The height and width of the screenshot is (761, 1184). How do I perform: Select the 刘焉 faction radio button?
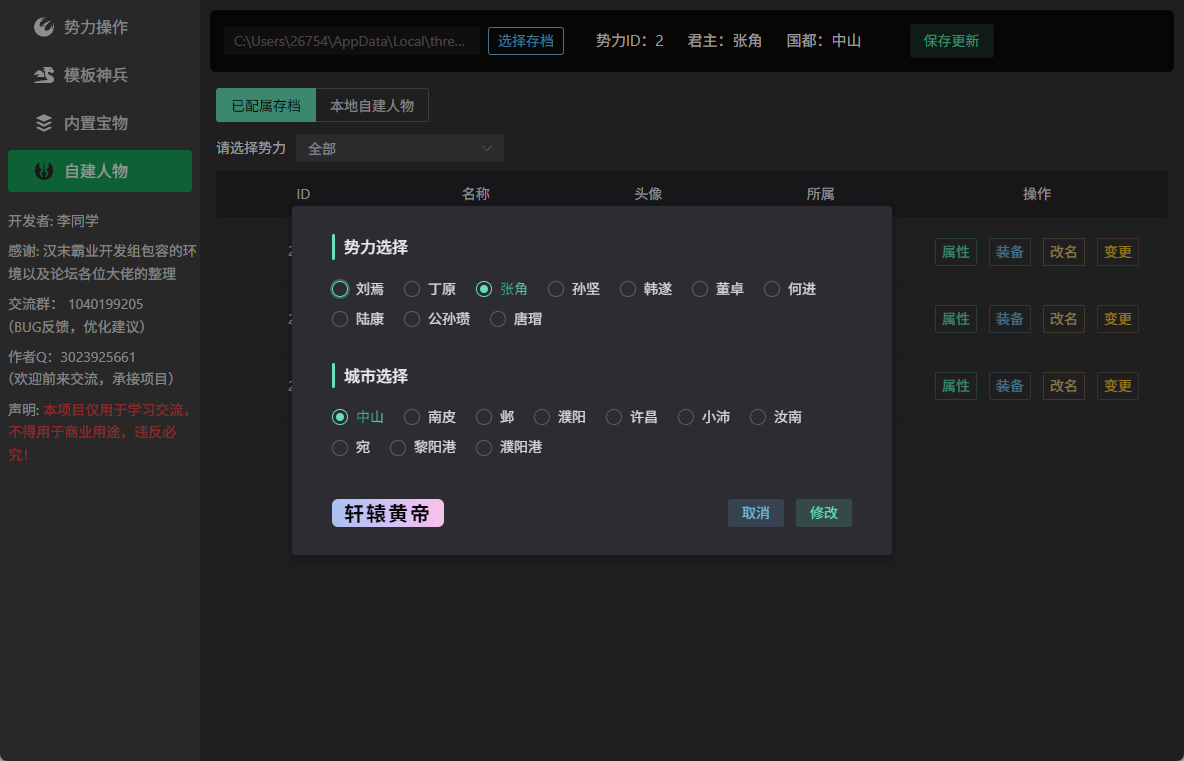coord(340,289)
